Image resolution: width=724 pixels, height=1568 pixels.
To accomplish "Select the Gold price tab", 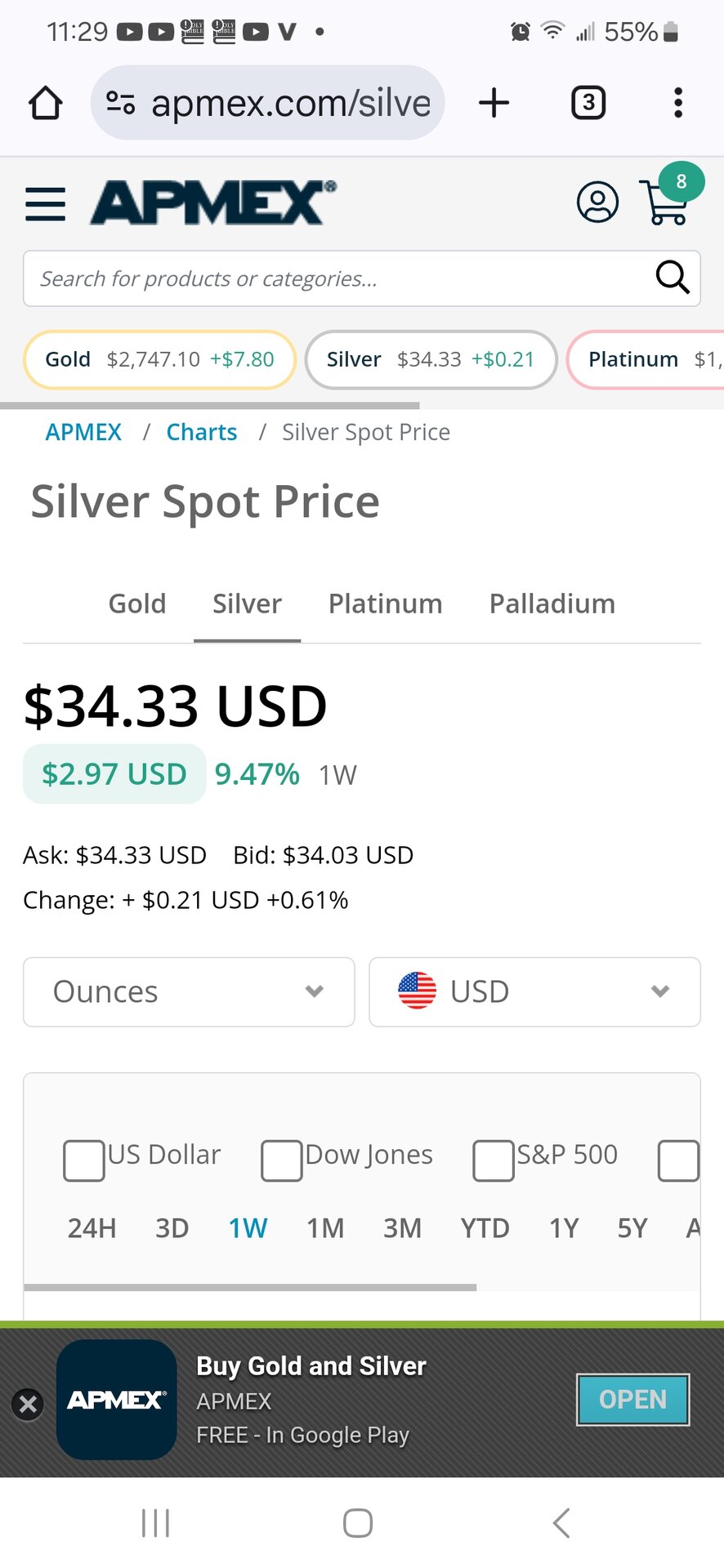I will pyautogui.click(x=137, y=604).
